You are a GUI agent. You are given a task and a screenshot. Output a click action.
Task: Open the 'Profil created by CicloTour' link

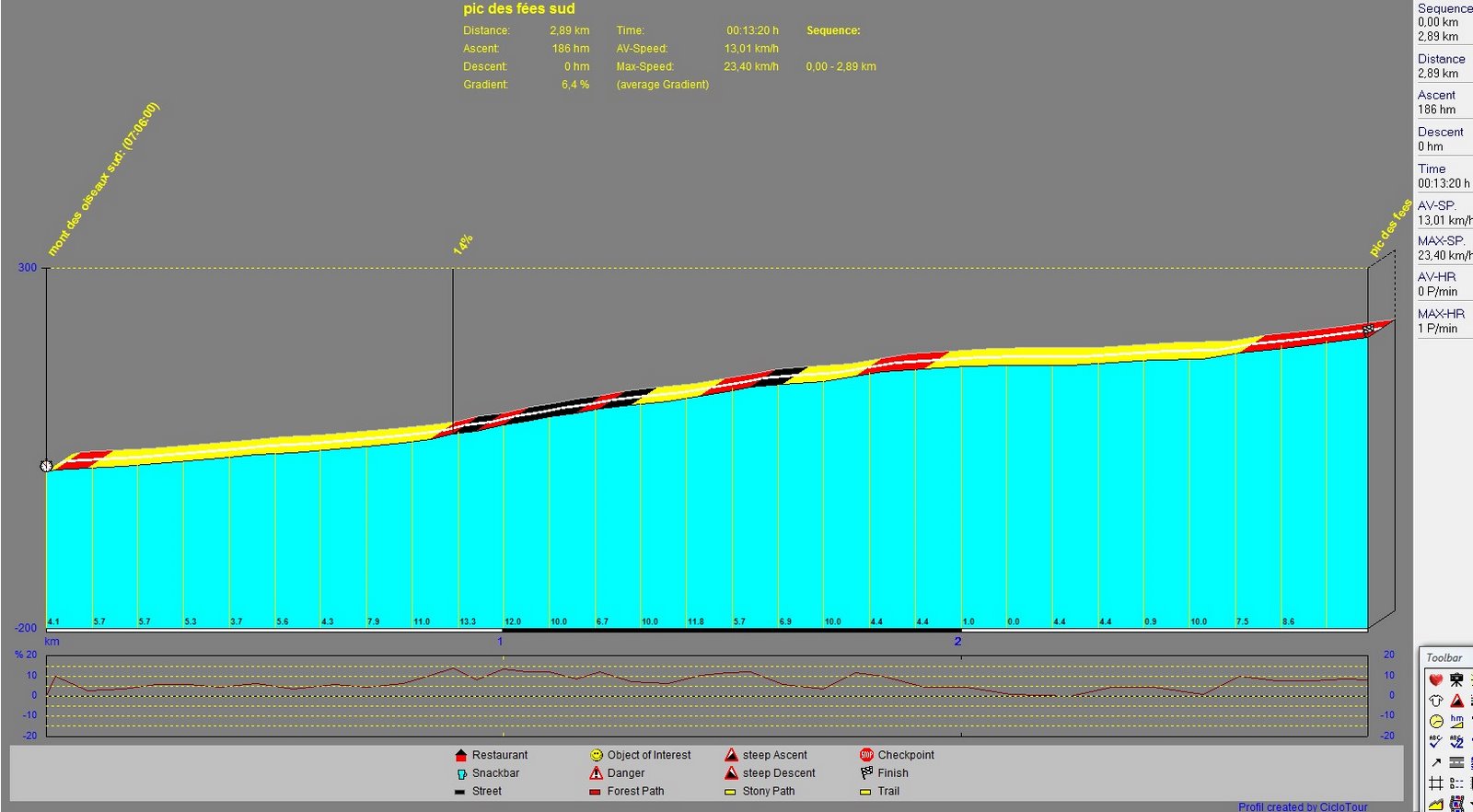click(1303, 806)
